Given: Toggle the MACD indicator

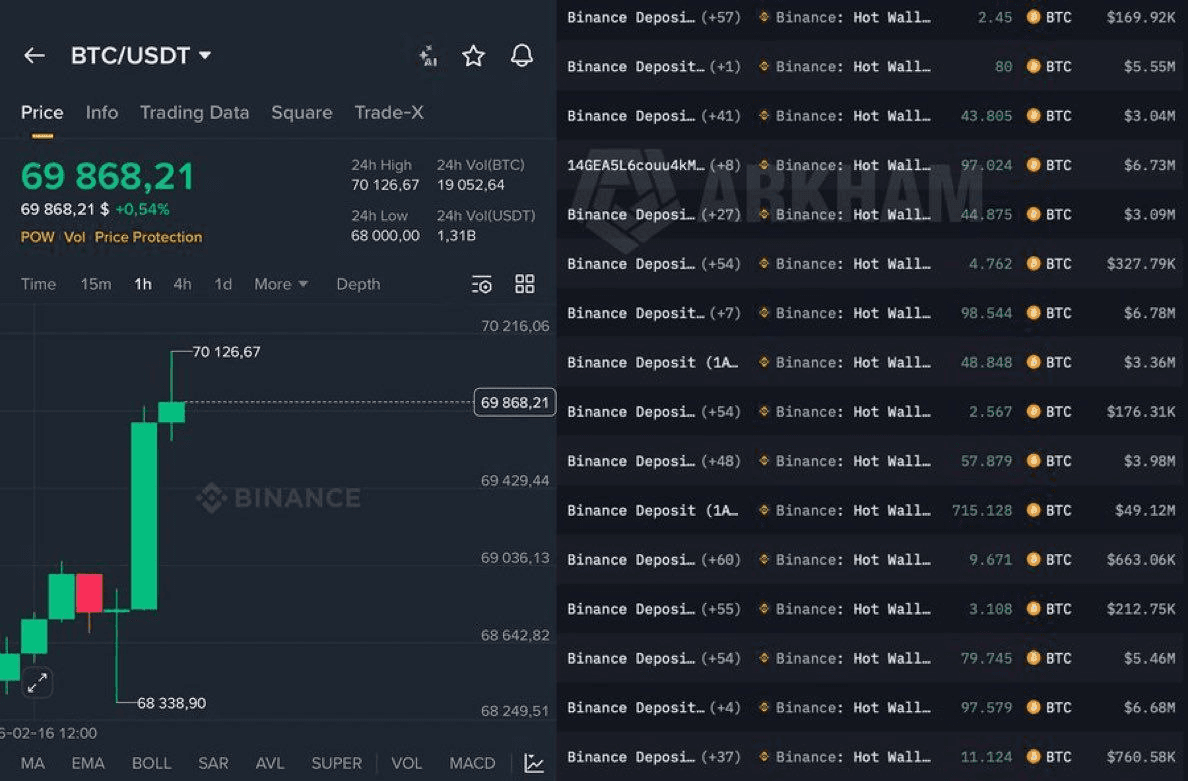Looking at the screenshot, I should (472, 763).
